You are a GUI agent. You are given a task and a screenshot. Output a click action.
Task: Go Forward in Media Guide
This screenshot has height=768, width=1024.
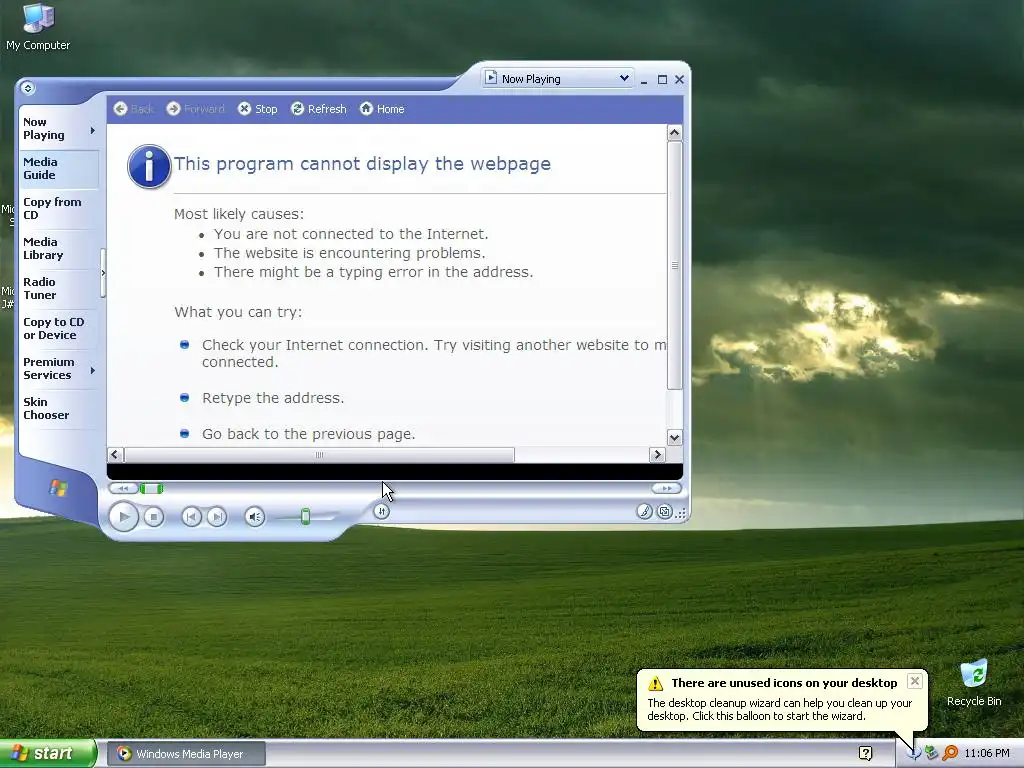[x=195, y=109]
